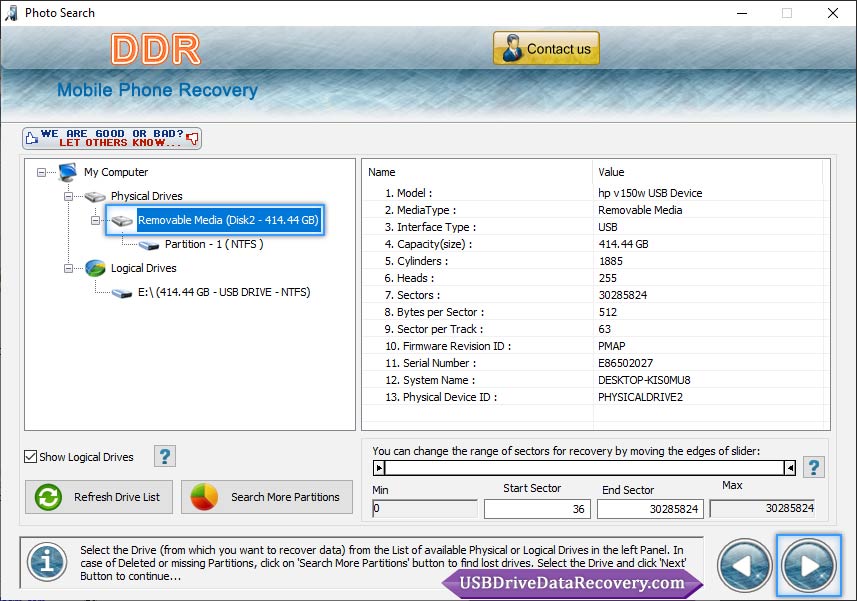
Task: Collapse the Physical Drives node
Action: click(x=68, y=196)
